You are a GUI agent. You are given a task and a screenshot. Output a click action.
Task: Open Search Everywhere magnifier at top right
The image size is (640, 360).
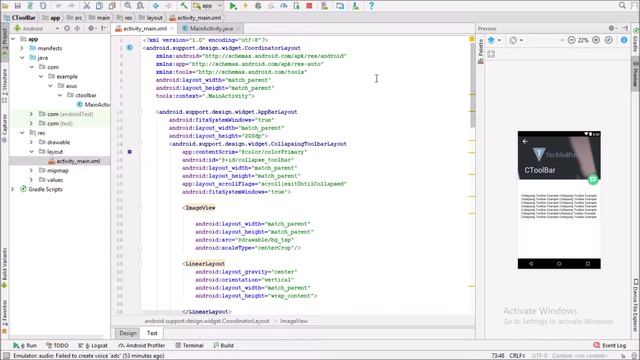tap(622, 5)
